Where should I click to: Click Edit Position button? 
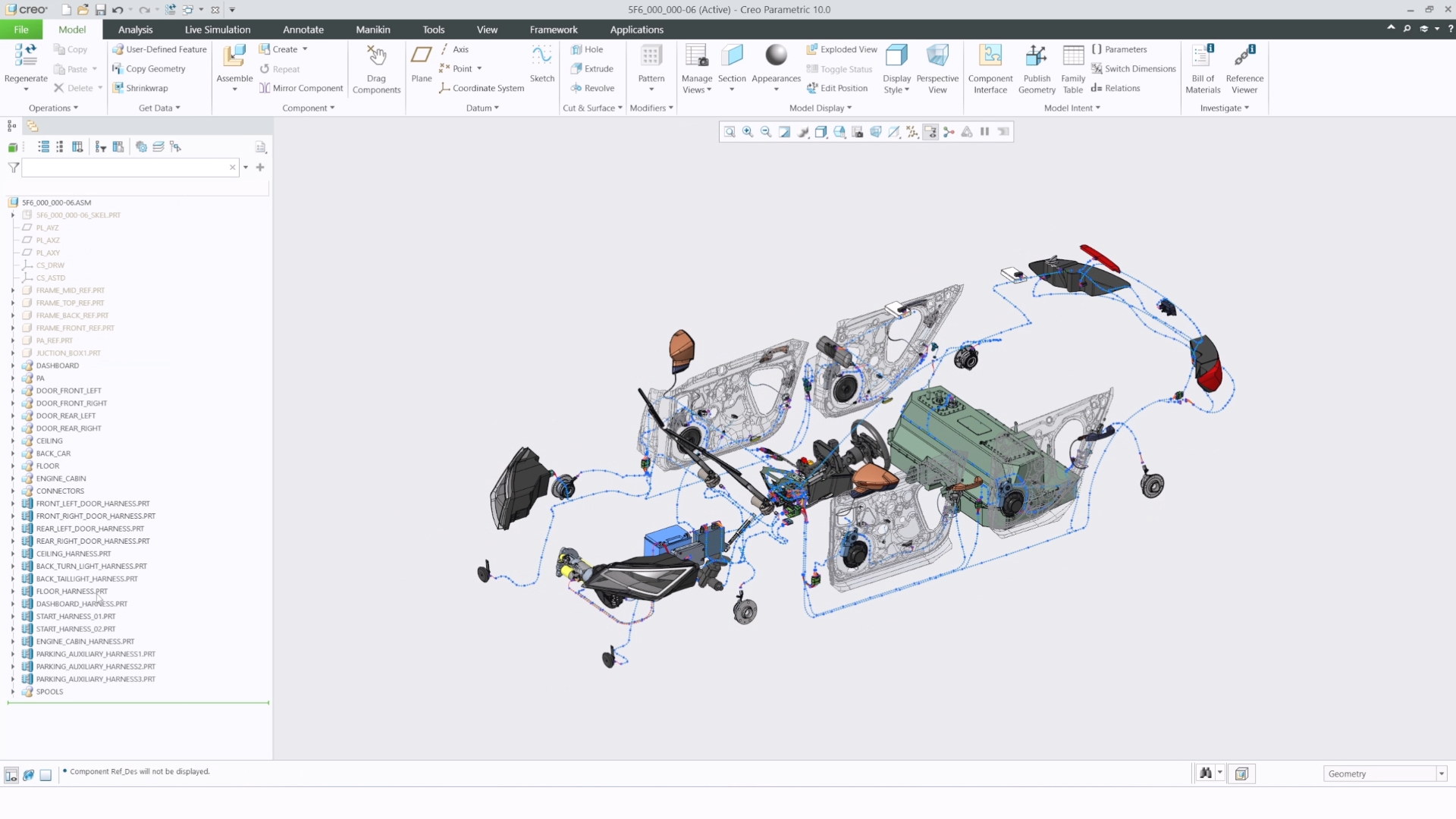point(837,88)
